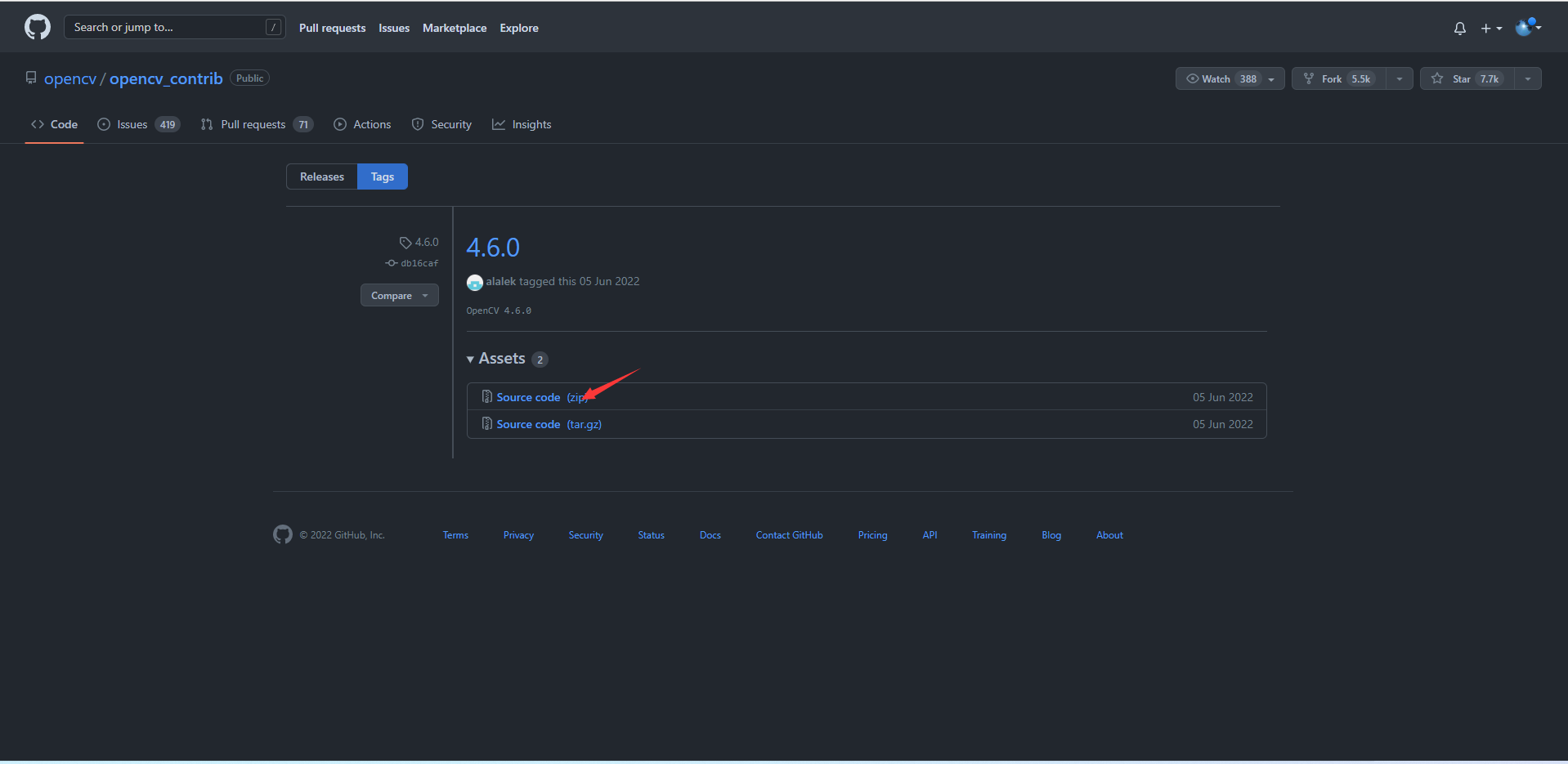The width and height of the screenshot is (1568, 764).
Task: Go to Explore
Action: coord(519,28)
